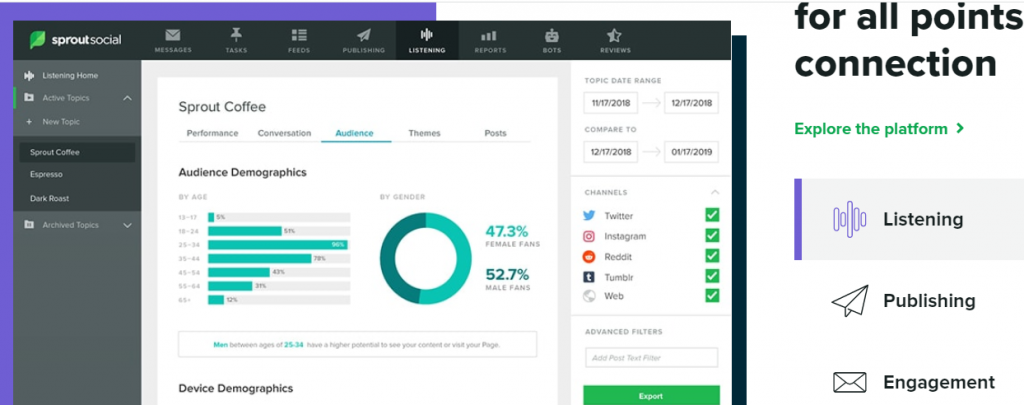Click the gender donut chart
Image resolution: width=1024 pixels, height=405 pixels.
click(425, 258)
